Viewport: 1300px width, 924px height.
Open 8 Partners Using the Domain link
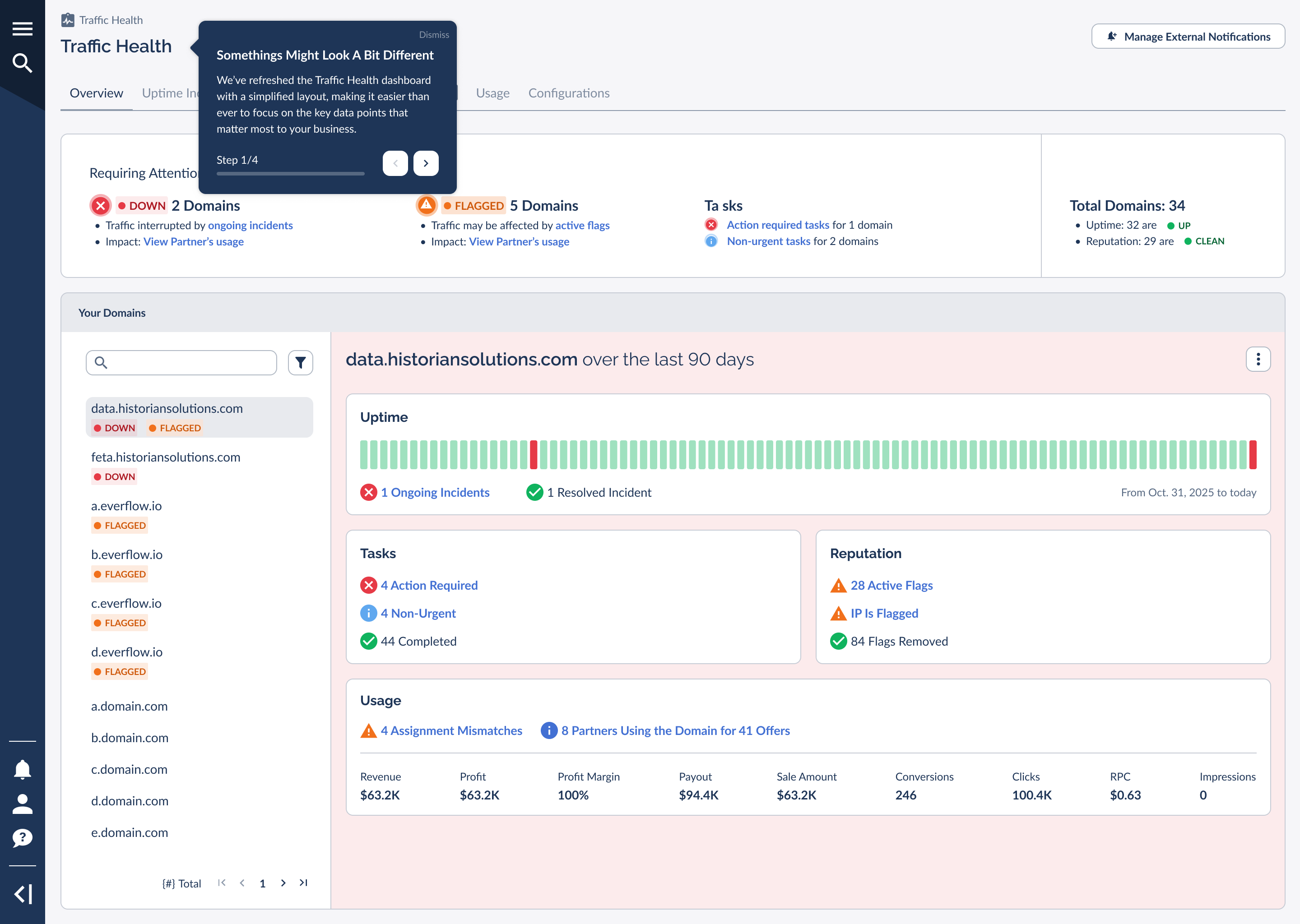click(x=676, y=730)
